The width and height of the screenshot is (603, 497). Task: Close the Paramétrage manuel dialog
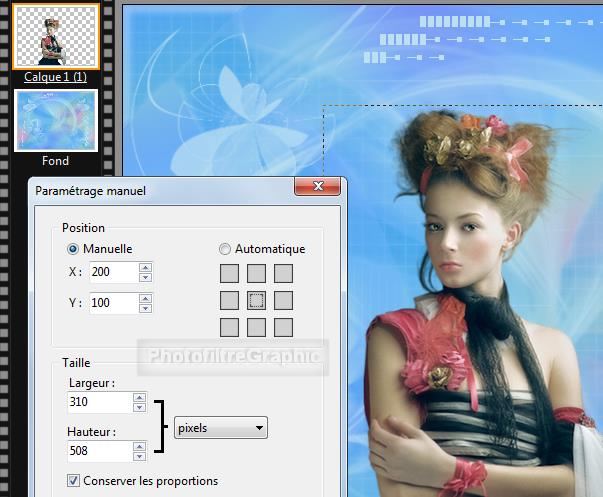pos(318,186)
